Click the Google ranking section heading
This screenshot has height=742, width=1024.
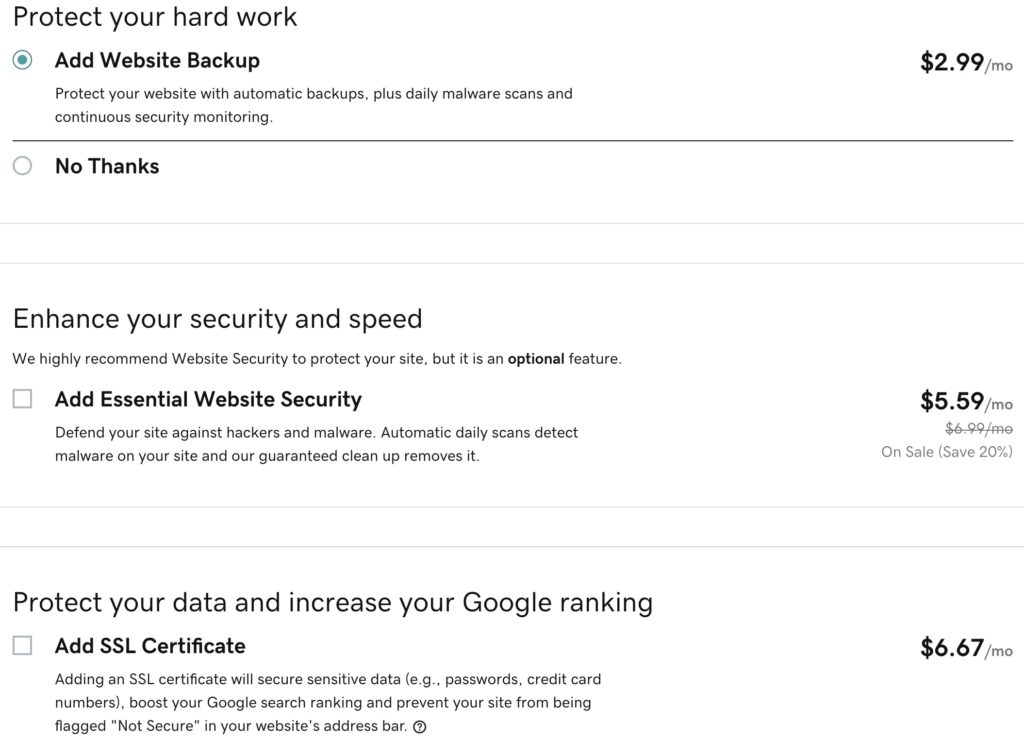[x=333, y=603]
